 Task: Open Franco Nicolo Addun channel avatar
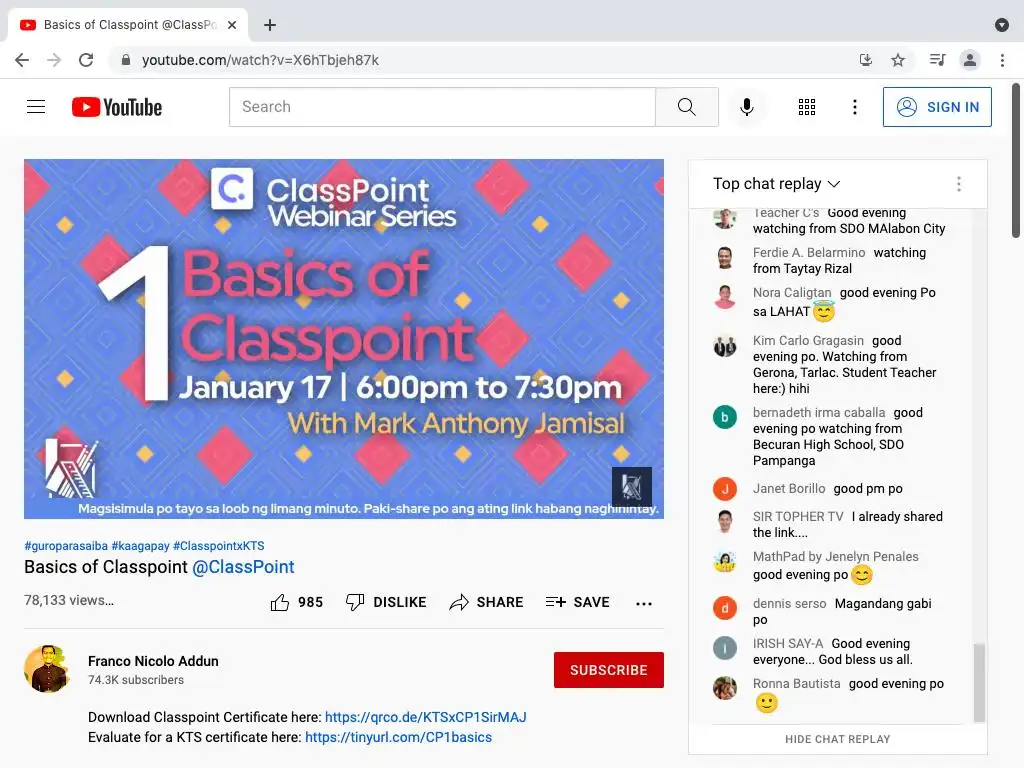[47, 669]
